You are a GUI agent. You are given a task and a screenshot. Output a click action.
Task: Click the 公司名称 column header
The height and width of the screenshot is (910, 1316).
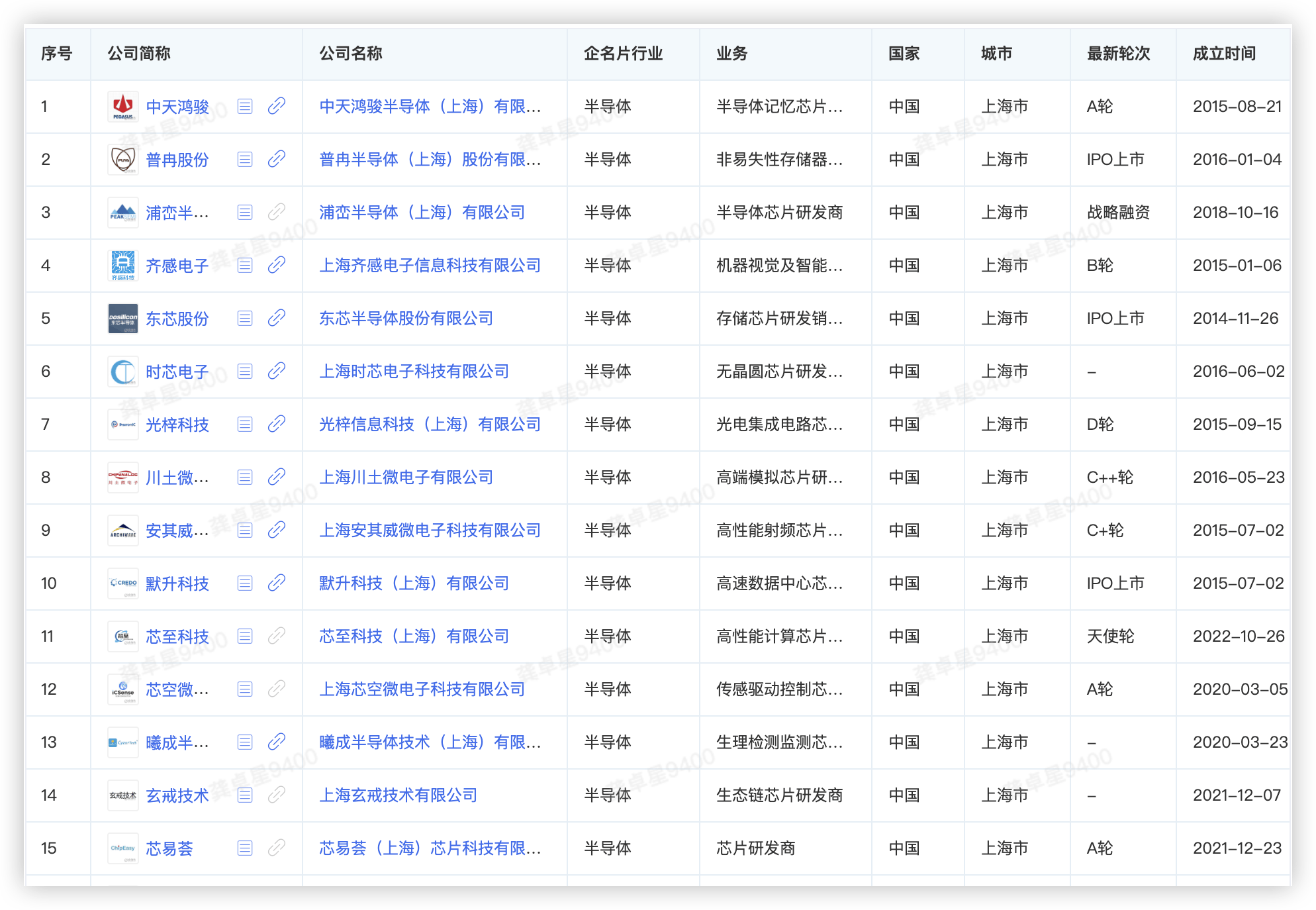(x=351, y=53)
